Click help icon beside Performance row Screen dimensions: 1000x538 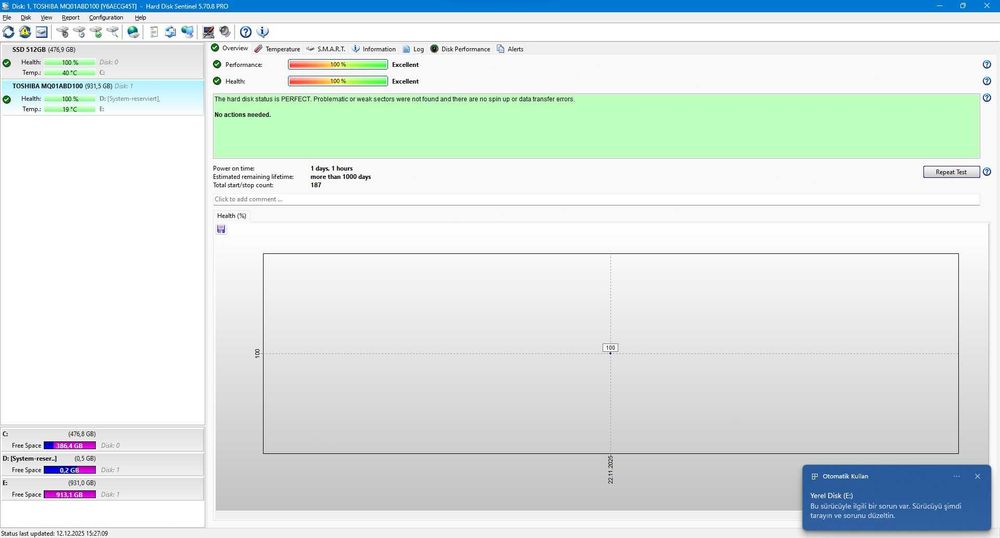coord(987,64)
